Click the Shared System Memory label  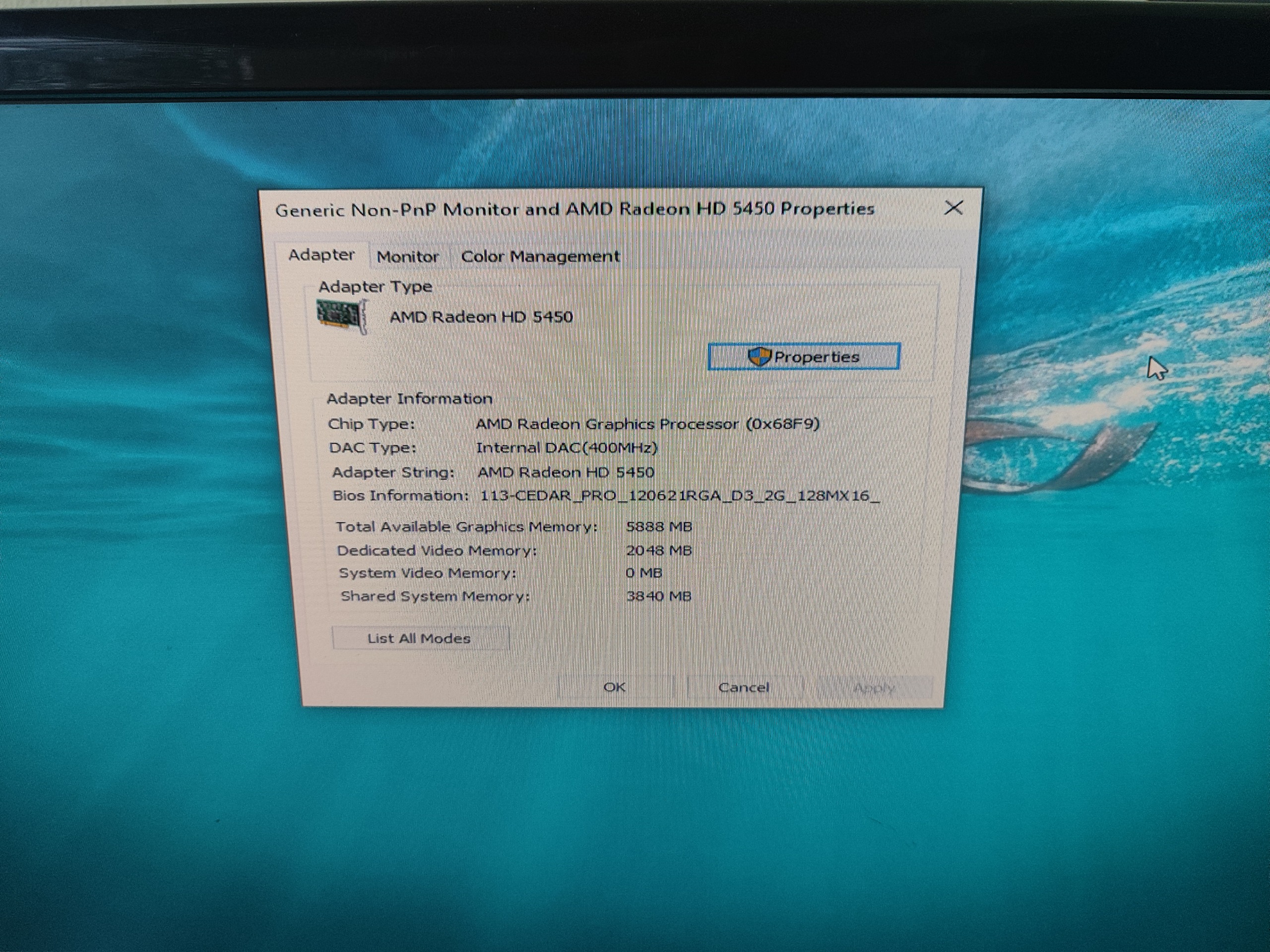click(435, 596)
